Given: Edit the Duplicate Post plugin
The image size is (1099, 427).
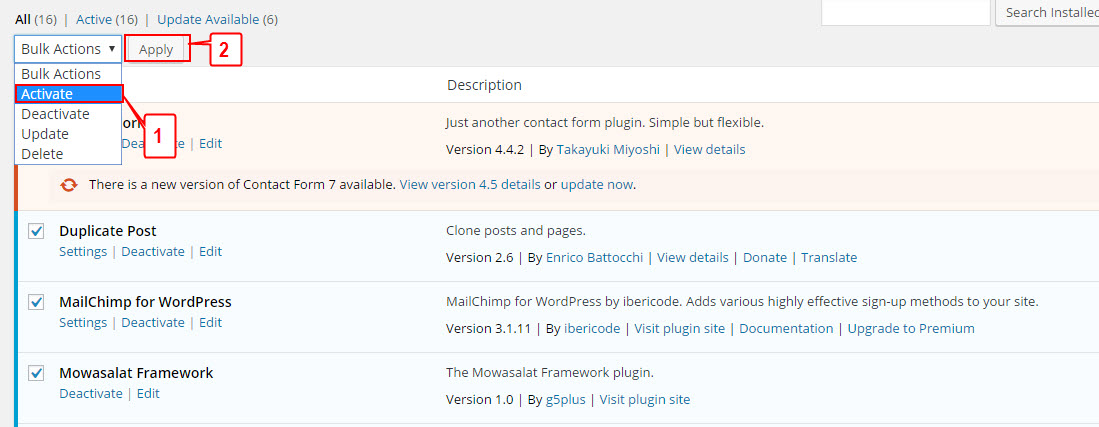Looking at the screenshot, I should [x=210, y=251].
